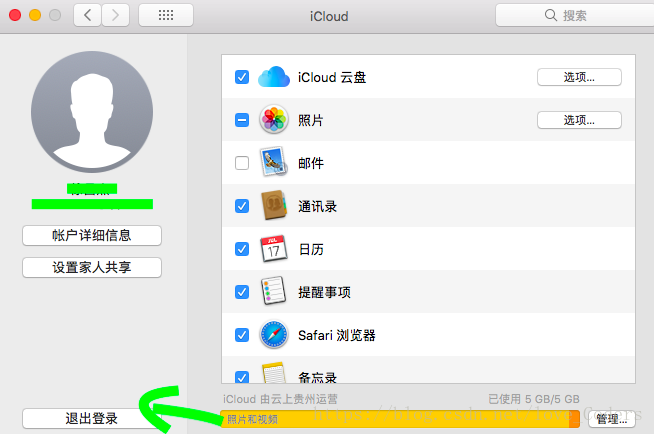Screen dimensions: 654x434
Task: Click iCloud 由云上贵州运营 text
Action: [280, 399]
